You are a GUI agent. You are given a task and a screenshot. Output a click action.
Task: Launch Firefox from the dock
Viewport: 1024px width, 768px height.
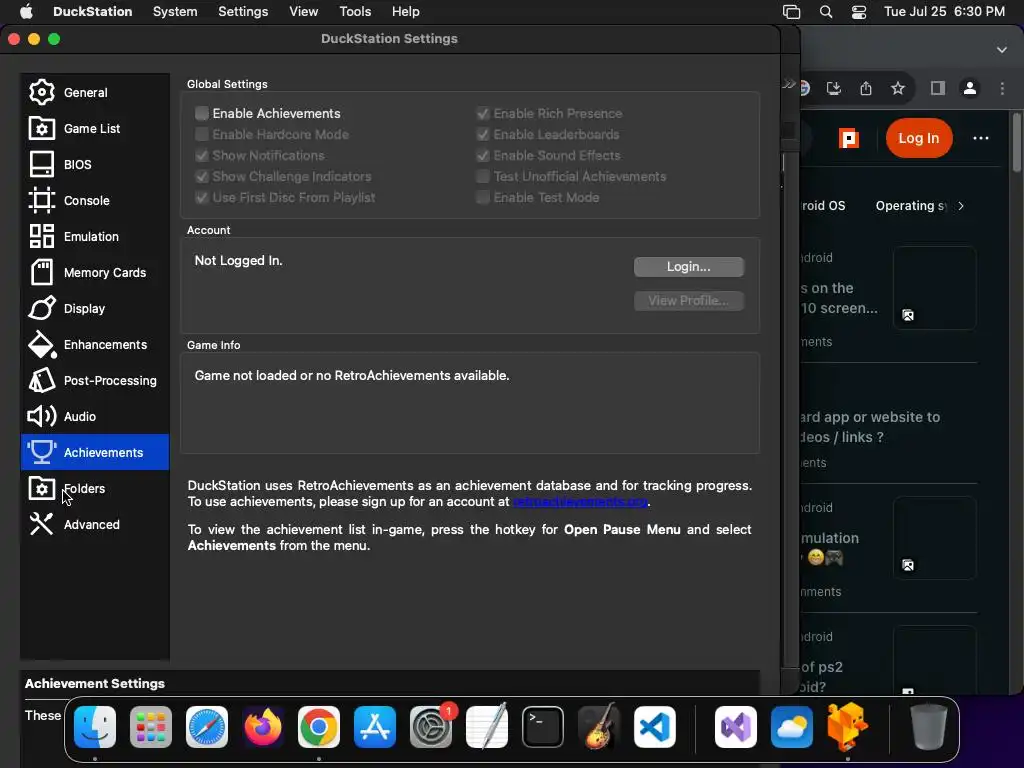pyautogui.click(x=263, y=727)
